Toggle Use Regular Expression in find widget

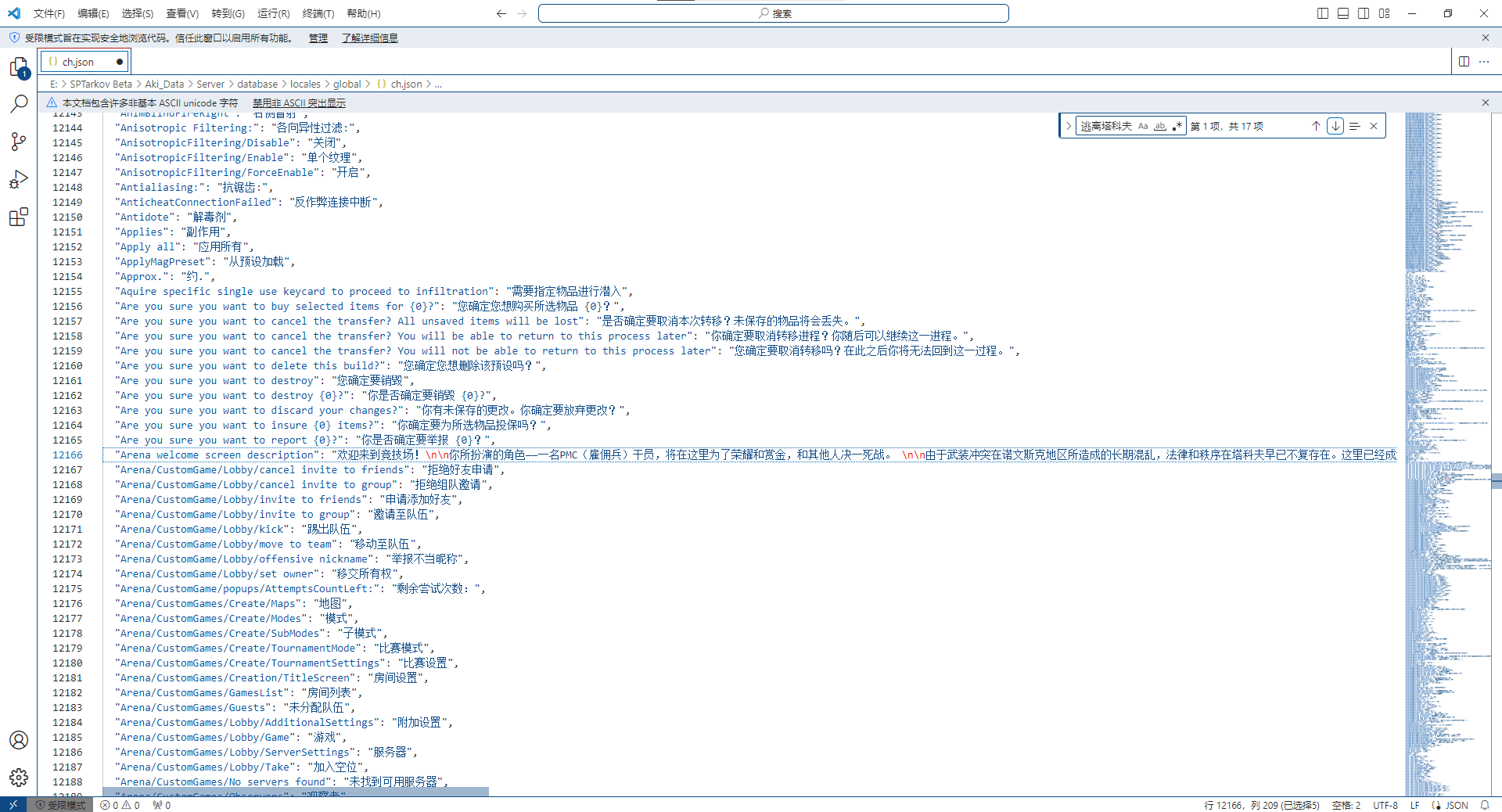(x=1177, y=126)
